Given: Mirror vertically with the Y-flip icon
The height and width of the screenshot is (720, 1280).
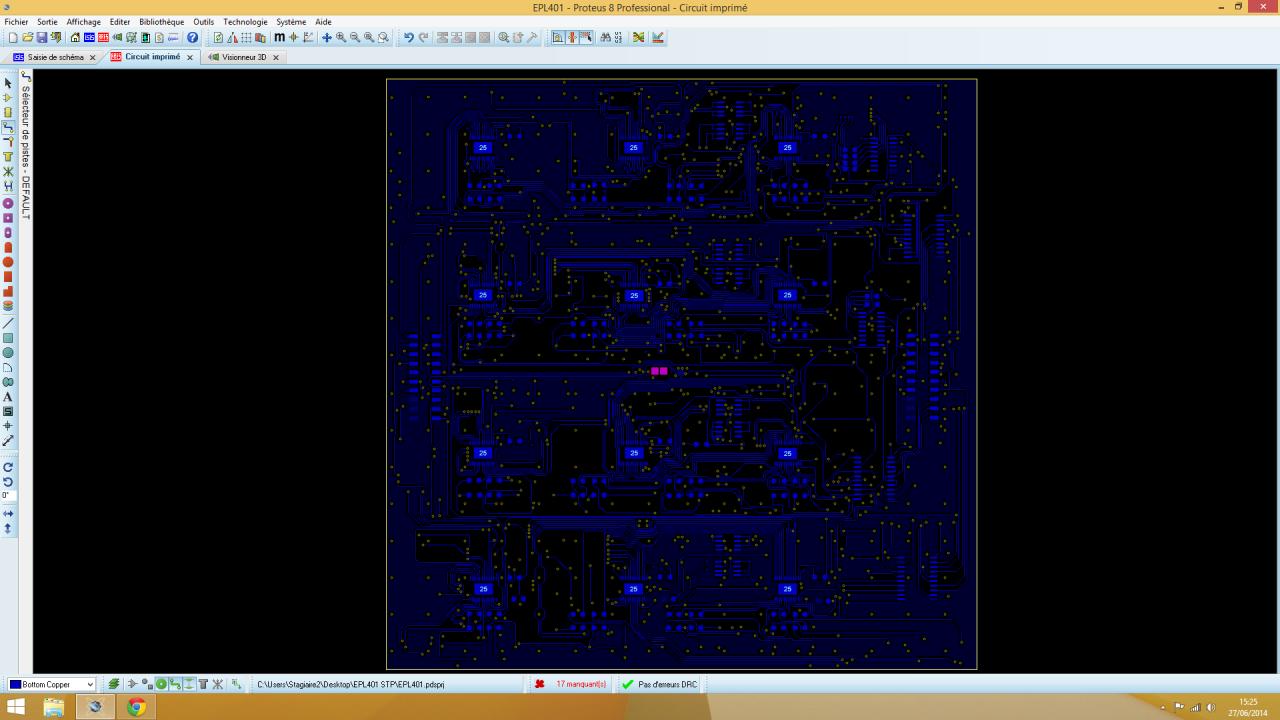Looking at the screenshot, I should pos(8,528).
